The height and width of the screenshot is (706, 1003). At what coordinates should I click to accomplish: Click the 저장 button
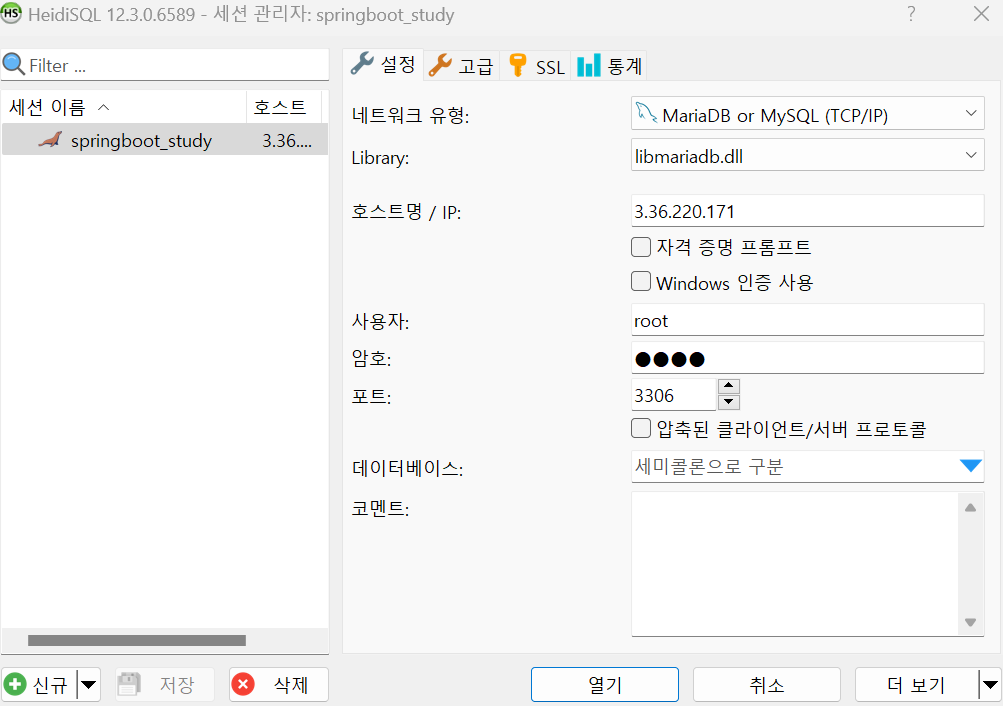pos(164,685)
